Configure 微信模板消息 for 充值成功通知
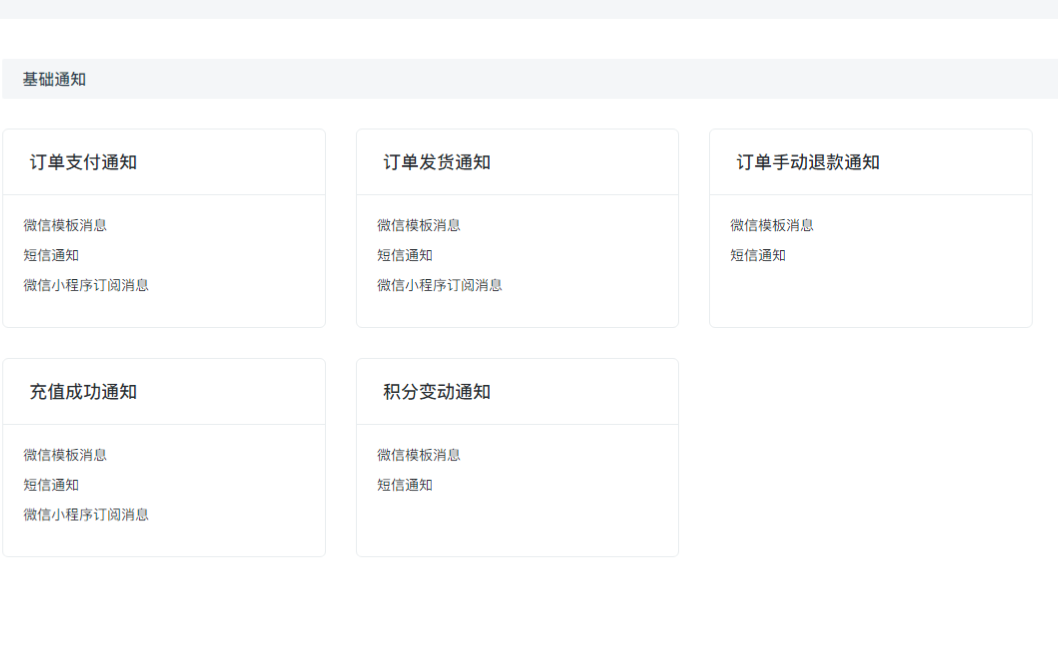 (65, 455)
